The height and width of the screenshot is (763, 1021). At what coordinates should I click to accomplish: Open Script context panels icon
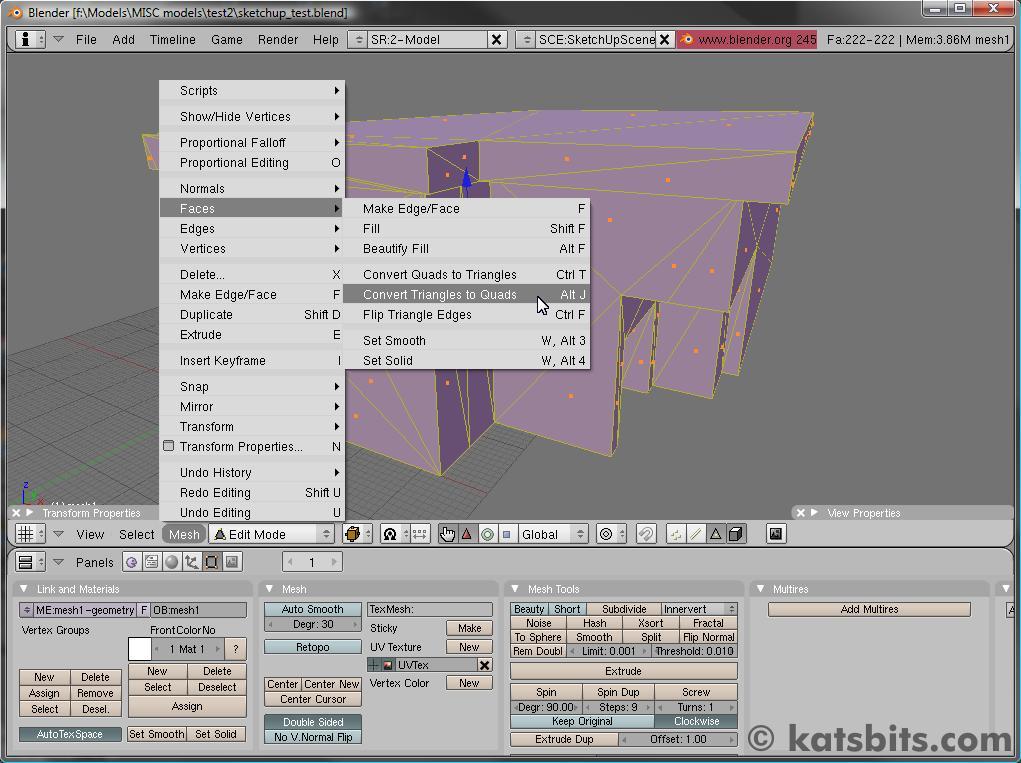[151, 562]
